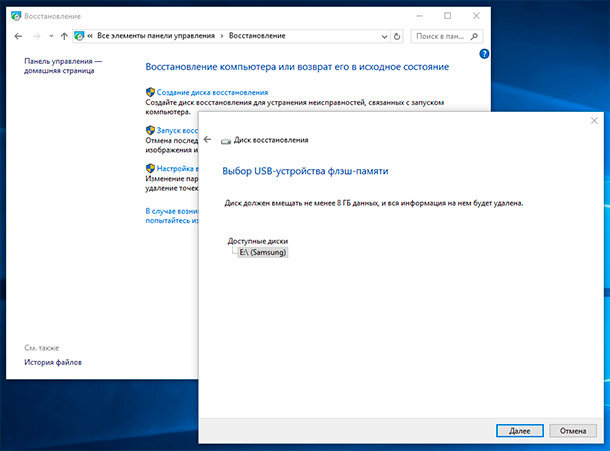The height and width of the screenshot is (451, 610).
Task: Click the wizard back arrow
Action: (207, 139)
